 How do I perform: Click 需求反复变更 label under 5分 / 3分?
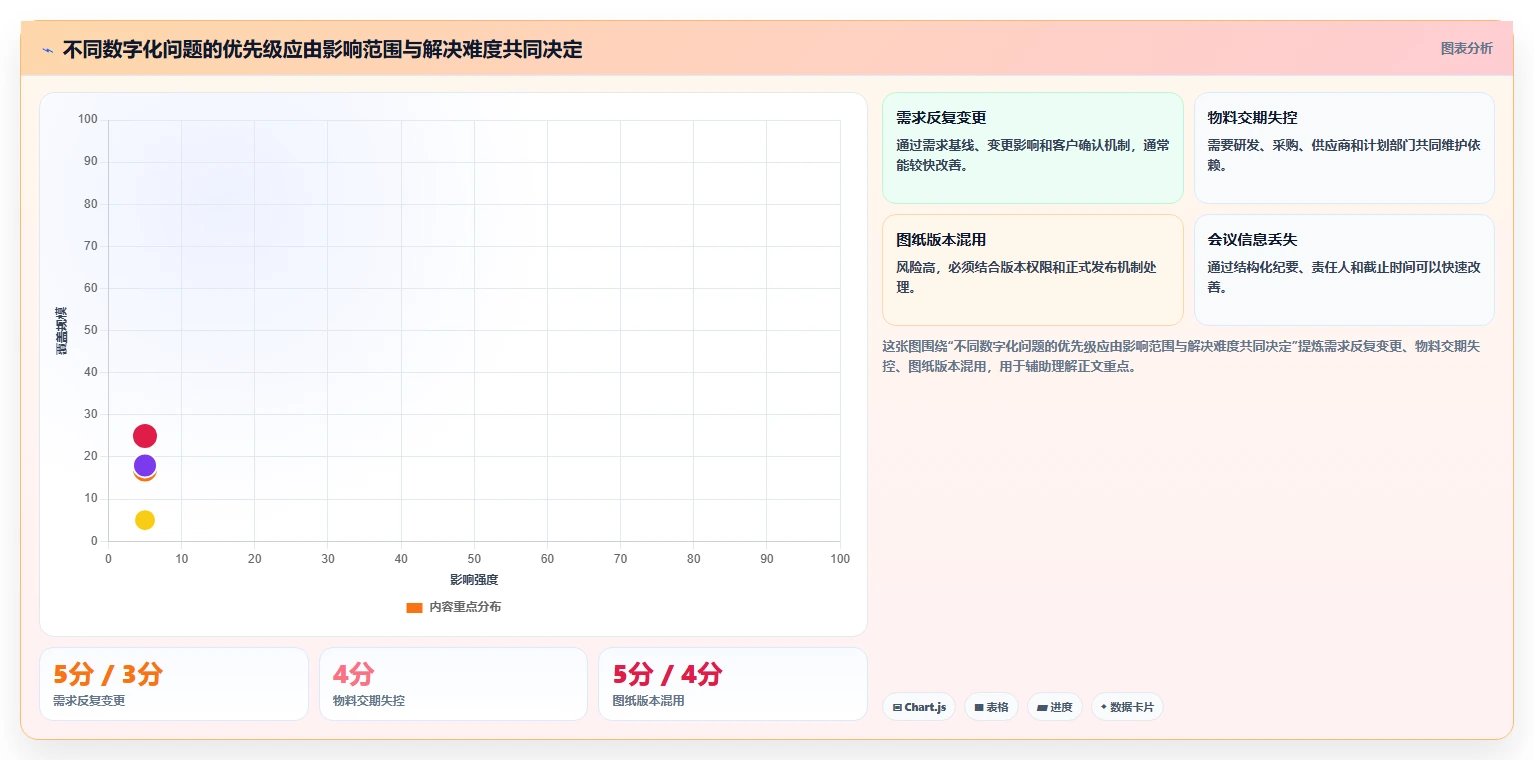pyautogui.click(x=89, y=701)
